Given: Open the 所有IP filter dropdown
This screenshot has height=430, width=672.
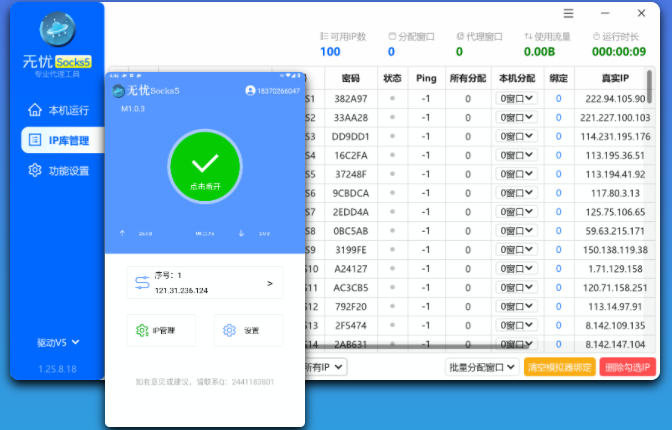Looking at the screenshot, I should pyautogui.click(x=324, y=367).
